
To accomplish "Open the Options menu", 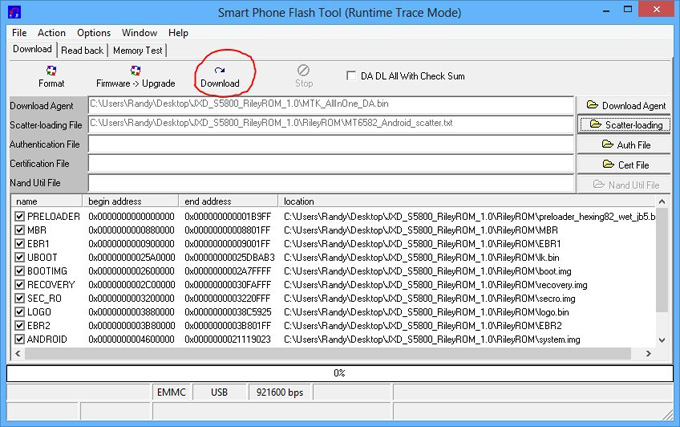I will pyautogui.click(x=94, y=33).
